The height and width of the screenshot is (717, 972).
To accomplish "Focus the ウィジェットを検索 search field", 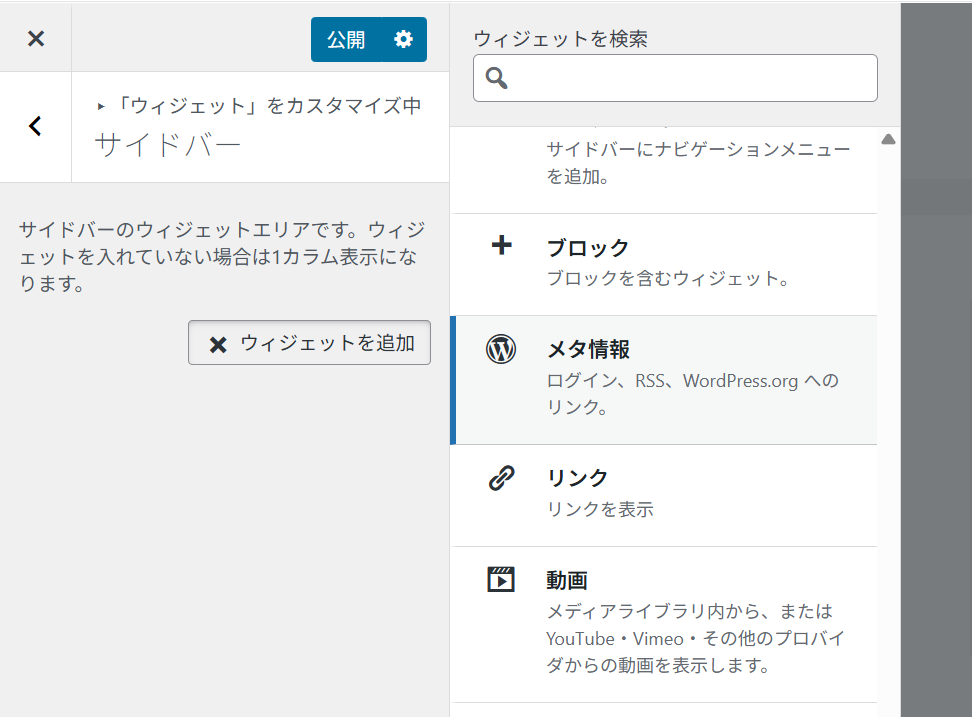I will 690,78.
